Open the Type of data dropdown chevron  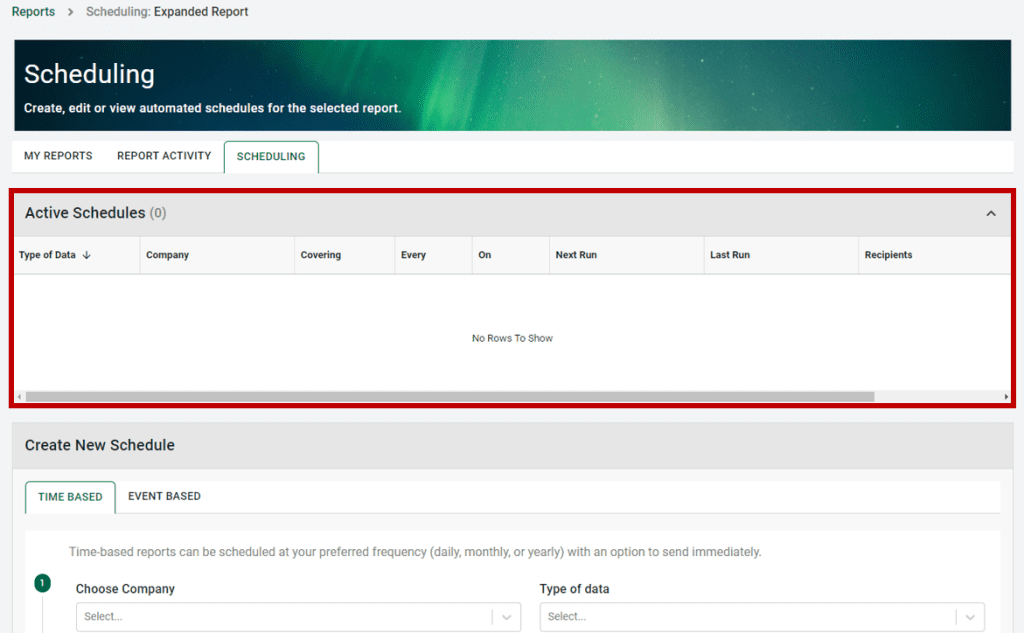click(x=967, y=616)
